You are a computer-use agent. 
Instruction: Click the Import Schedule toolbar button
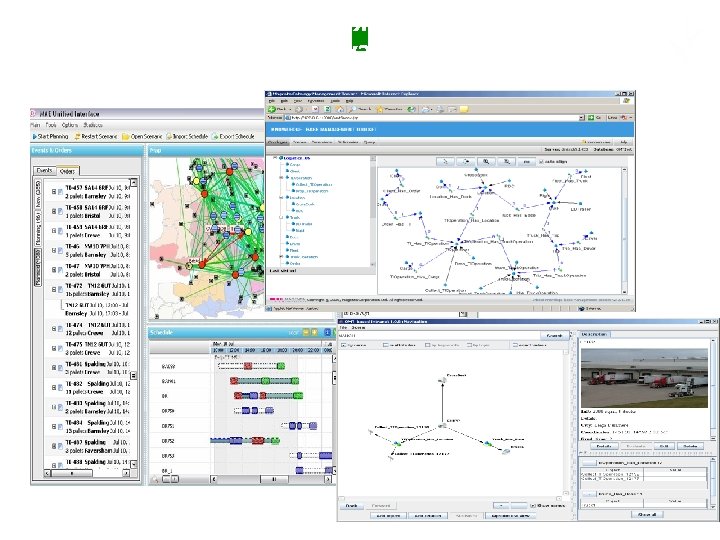pyautogui.click(x=187, y=136)
